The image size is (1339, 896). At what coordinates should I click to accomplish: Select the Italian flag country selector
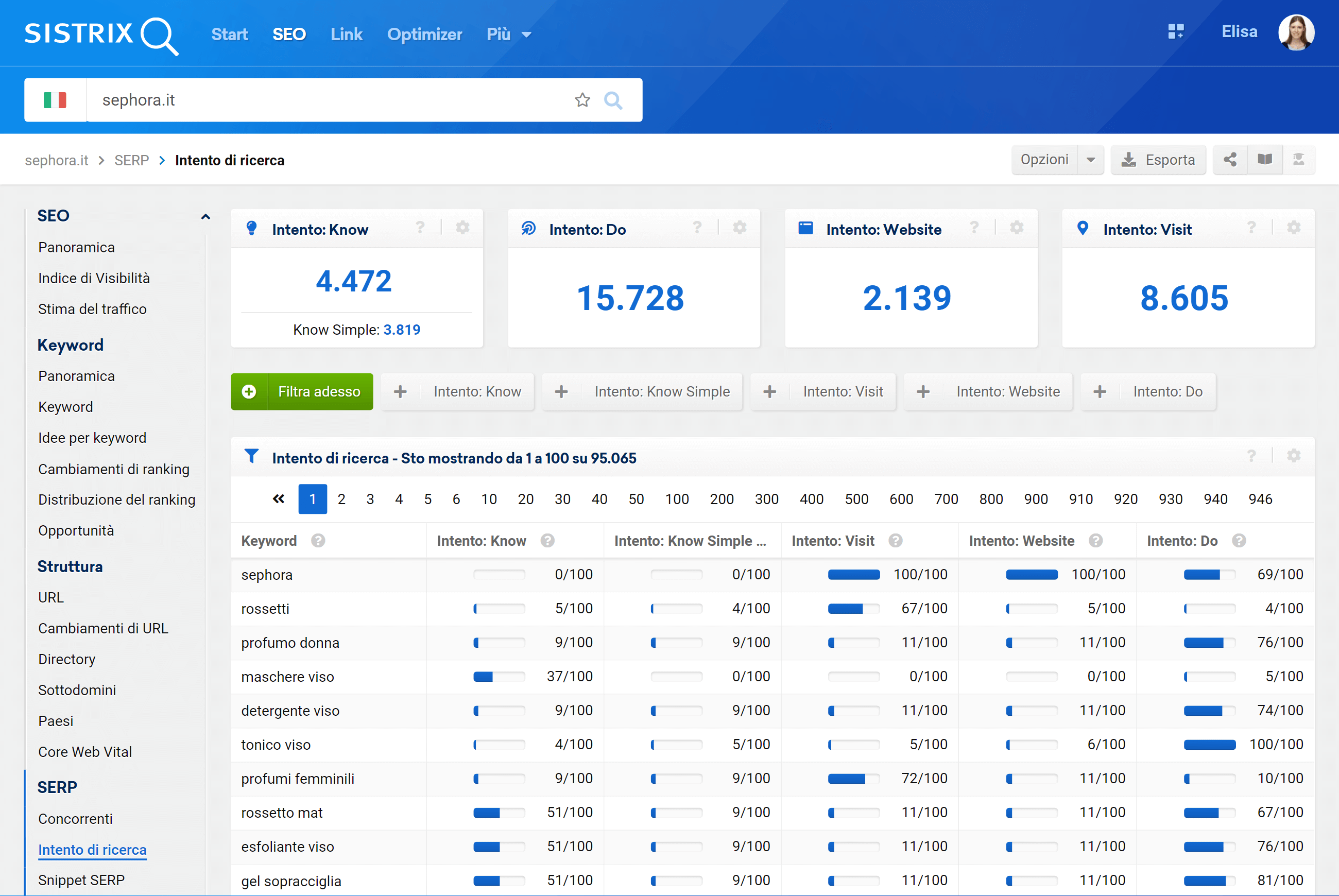pyautogui.click(x=55, y=100)
